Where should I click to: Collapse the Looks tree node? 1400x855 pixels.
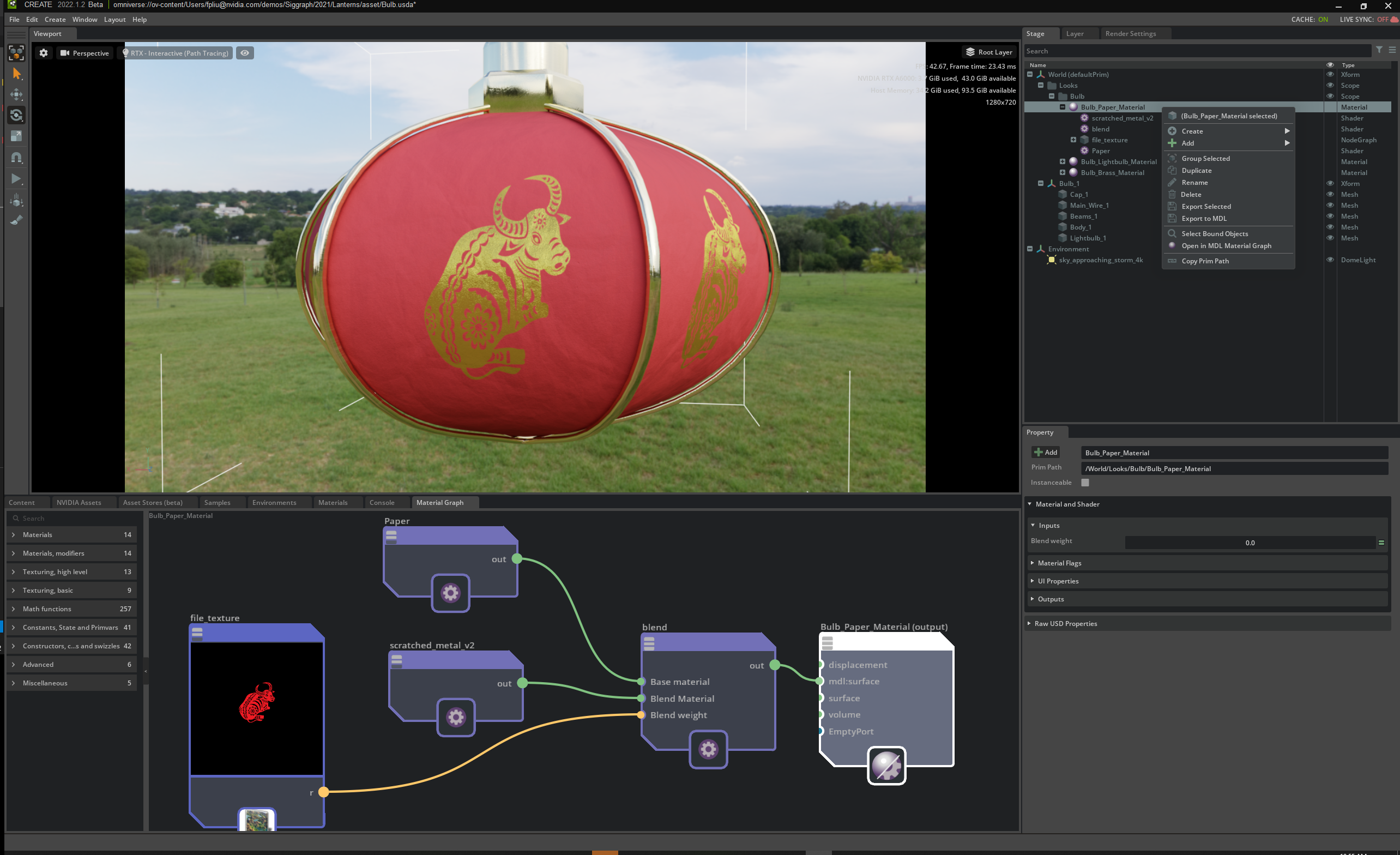pos(1040,85)
